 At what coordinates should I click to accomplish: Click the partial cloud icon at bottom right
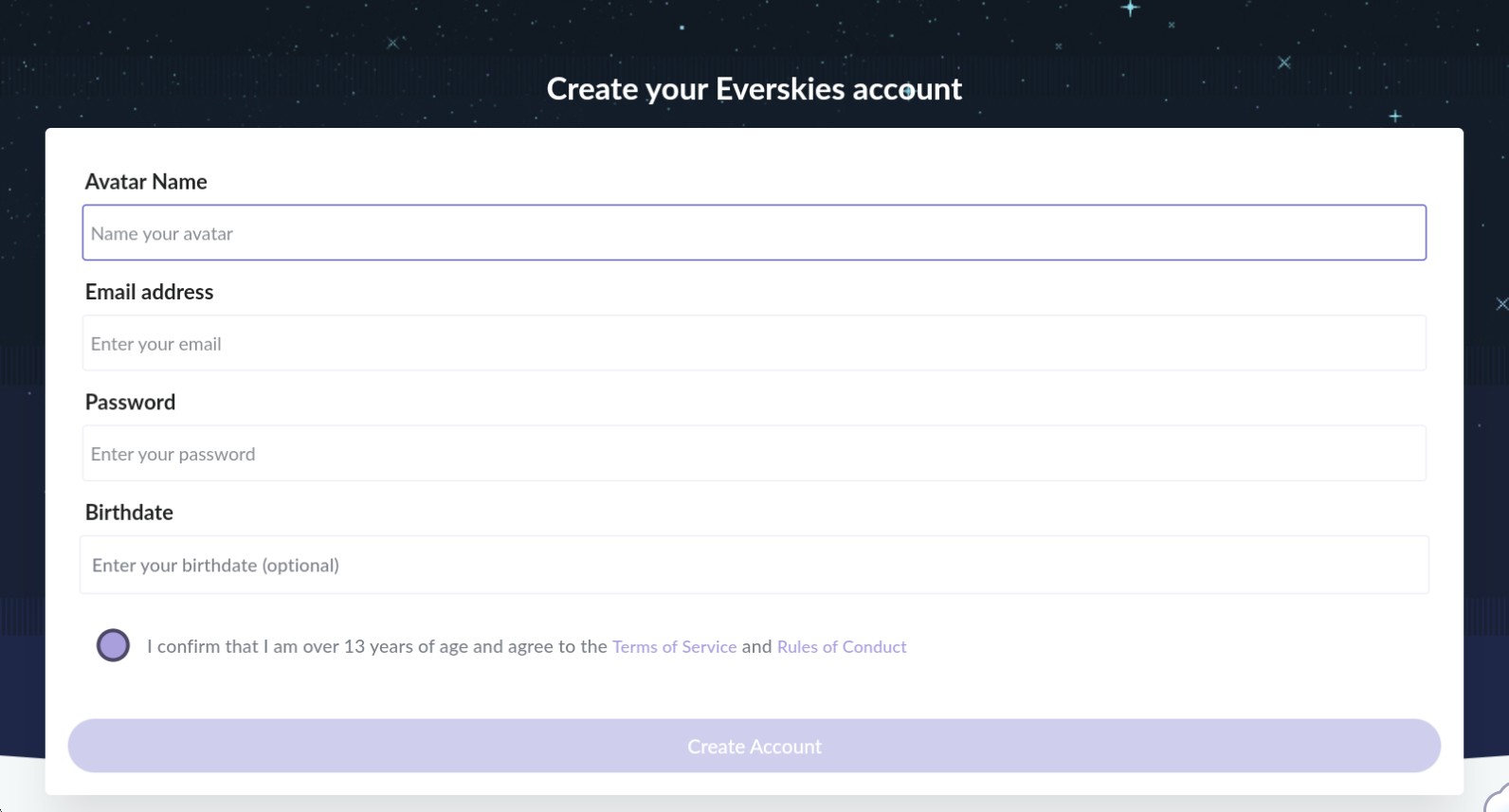tap(1498, 798)
